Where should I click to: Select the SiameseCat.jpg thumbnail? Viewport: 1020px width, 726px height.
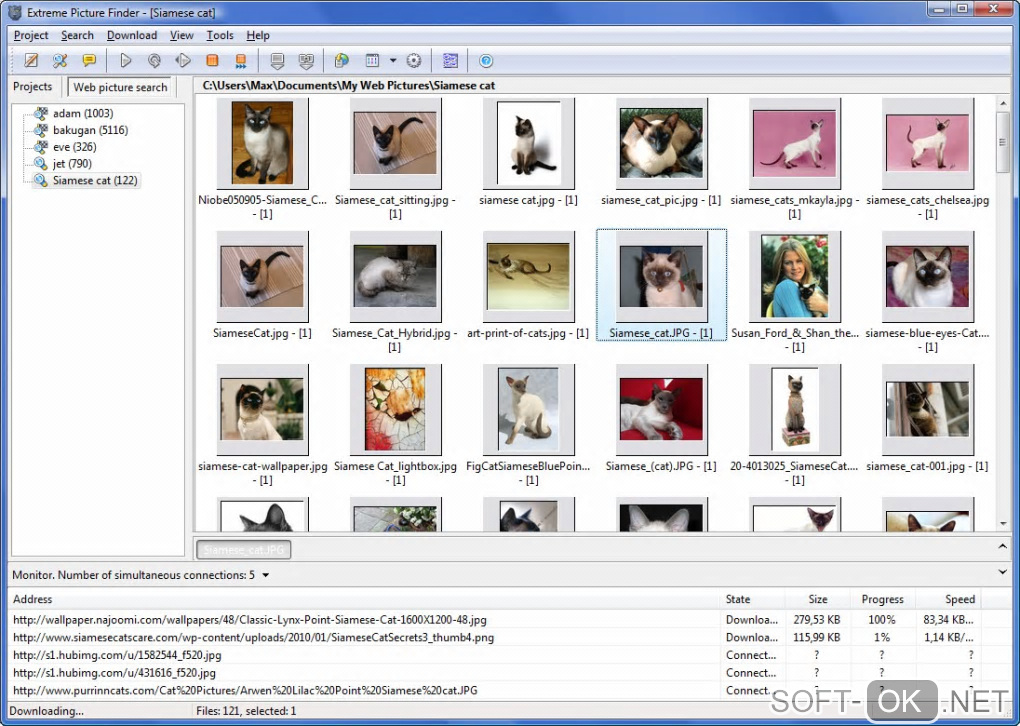tap(263, 276)
